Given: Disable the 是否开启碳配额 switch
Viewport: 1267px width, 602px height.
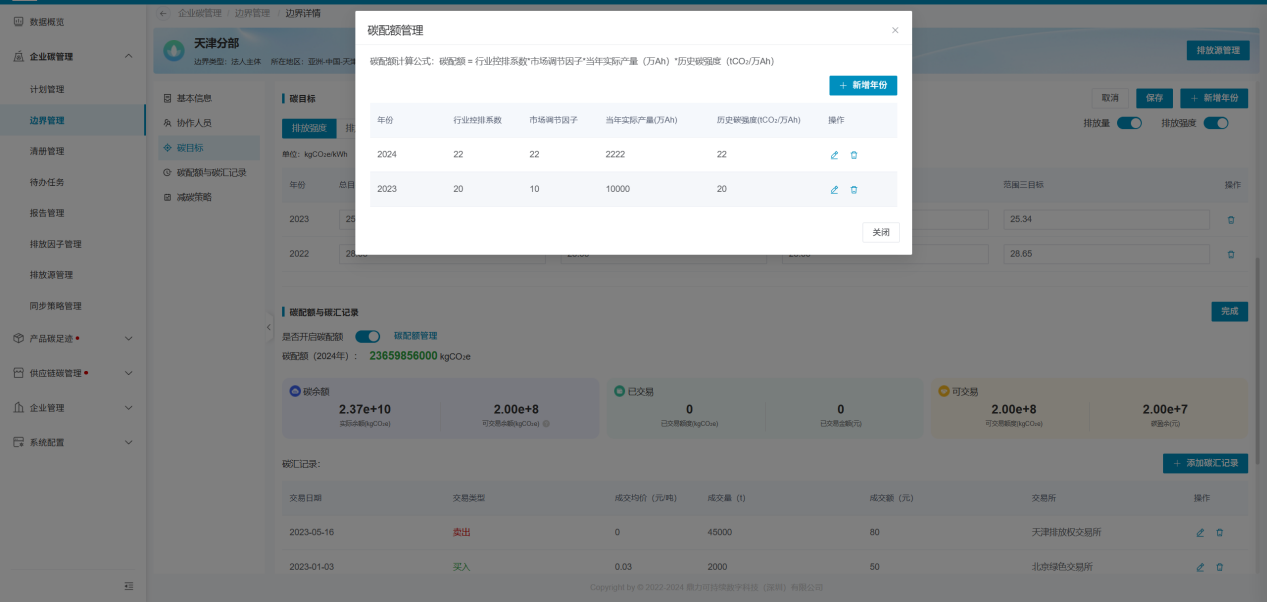Looking at the screenshot, I should 368,336.
